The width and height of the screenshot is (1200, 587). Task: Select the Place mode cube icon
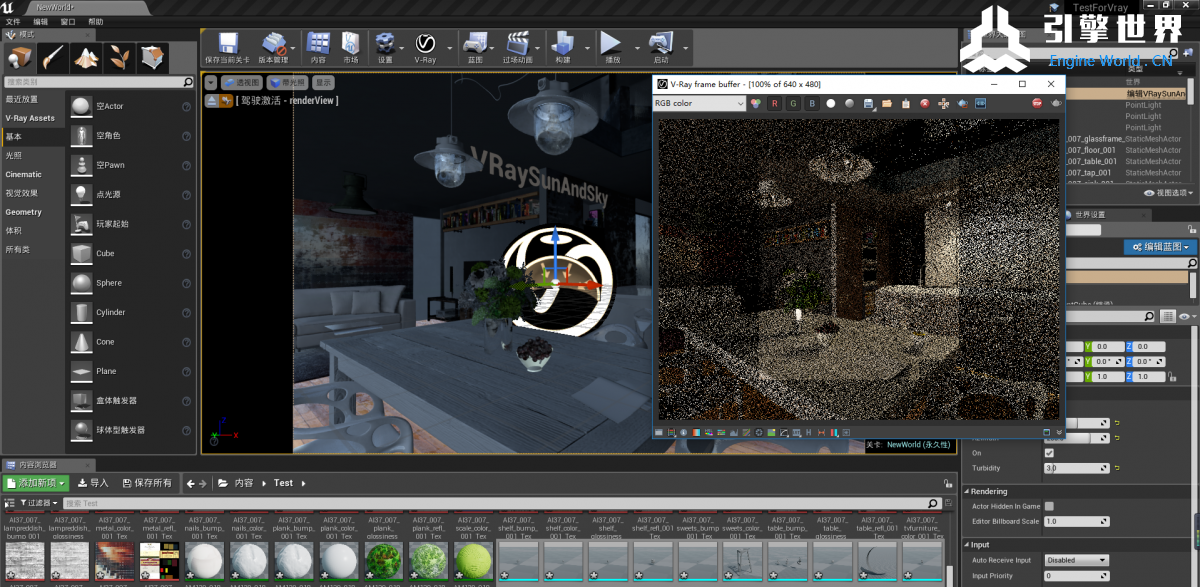click(x=20, y=57)
